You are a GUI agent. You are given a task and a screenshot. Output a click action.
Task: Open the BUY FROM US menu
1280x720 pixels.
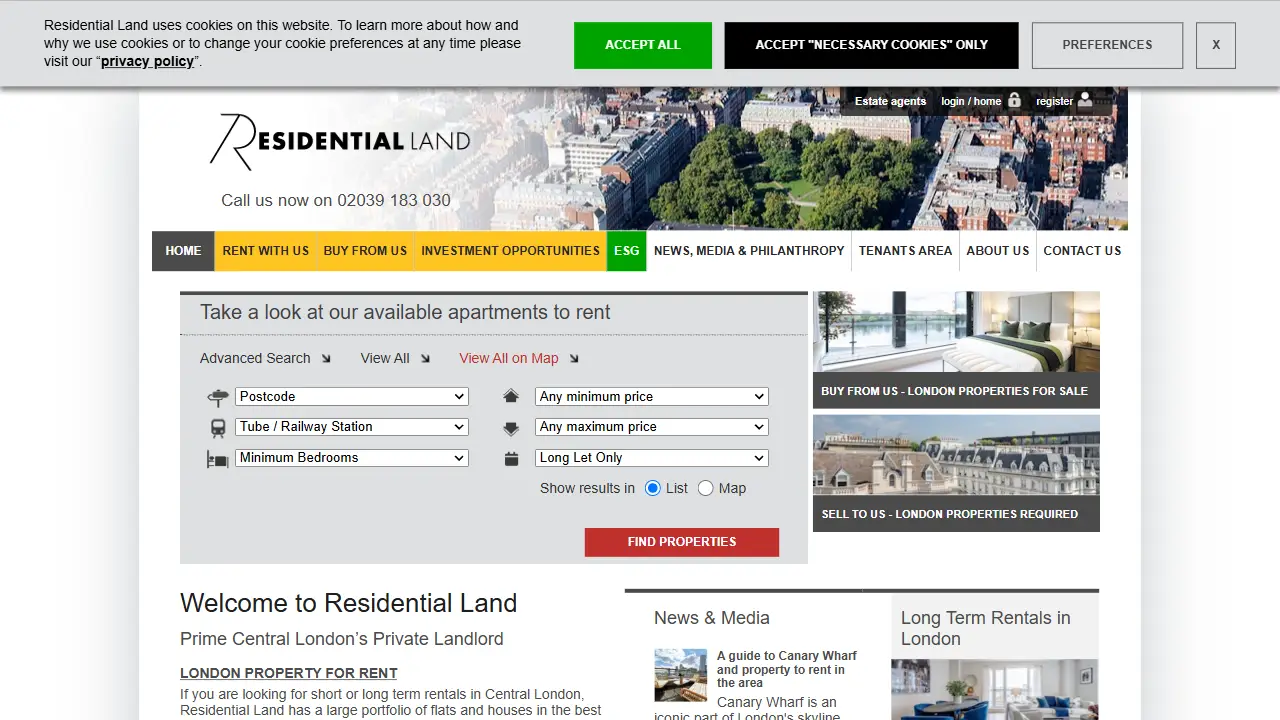click(x=365, y=251)
